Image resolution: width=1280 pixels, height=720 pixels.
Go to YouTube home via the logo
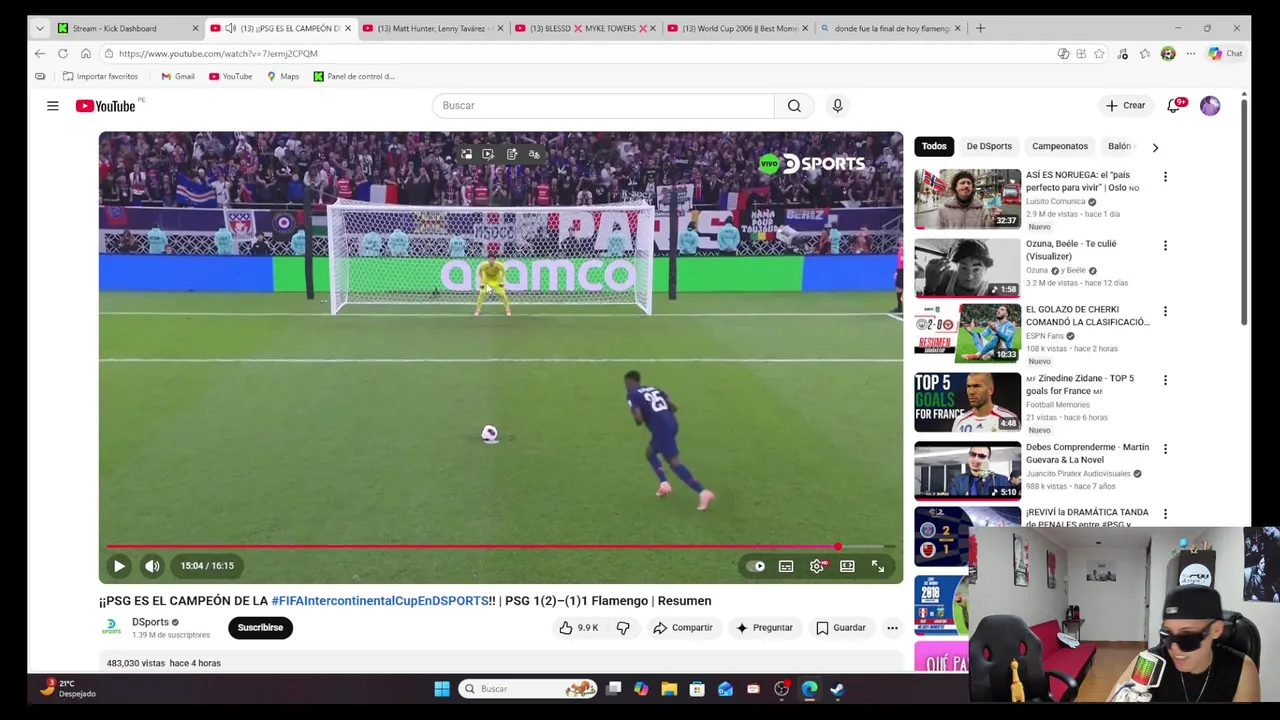[x=106, y=106]
